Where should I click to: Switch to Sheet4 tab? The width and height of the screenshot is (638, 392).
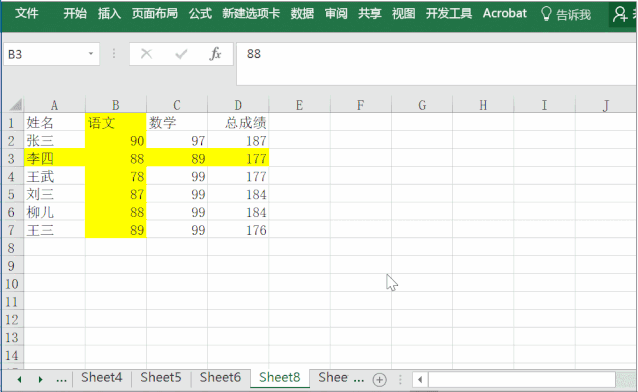click(x=101, y=378)
